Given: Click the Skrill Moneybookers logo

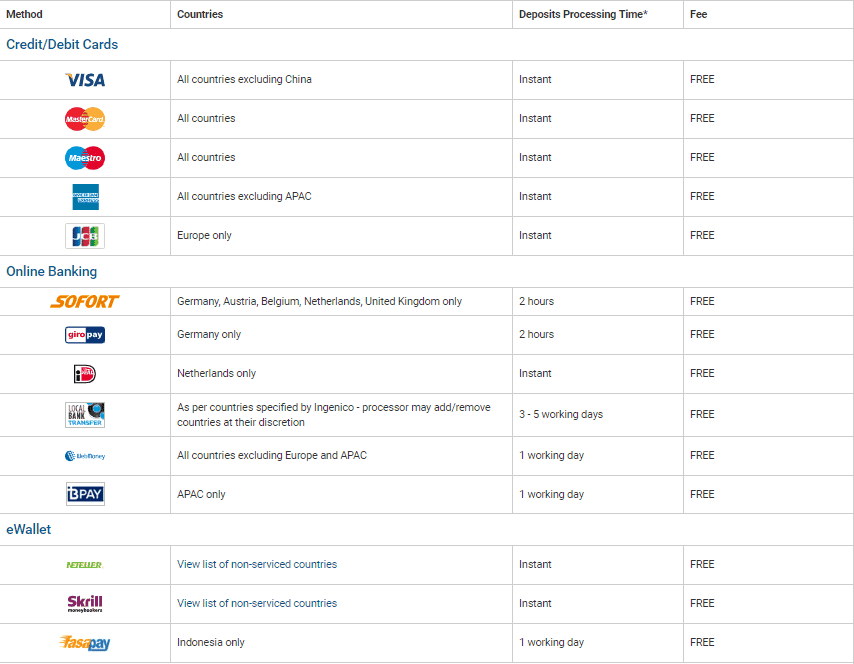Looking at the screenshot, I should pyautogui.click(x=85, y=604).
